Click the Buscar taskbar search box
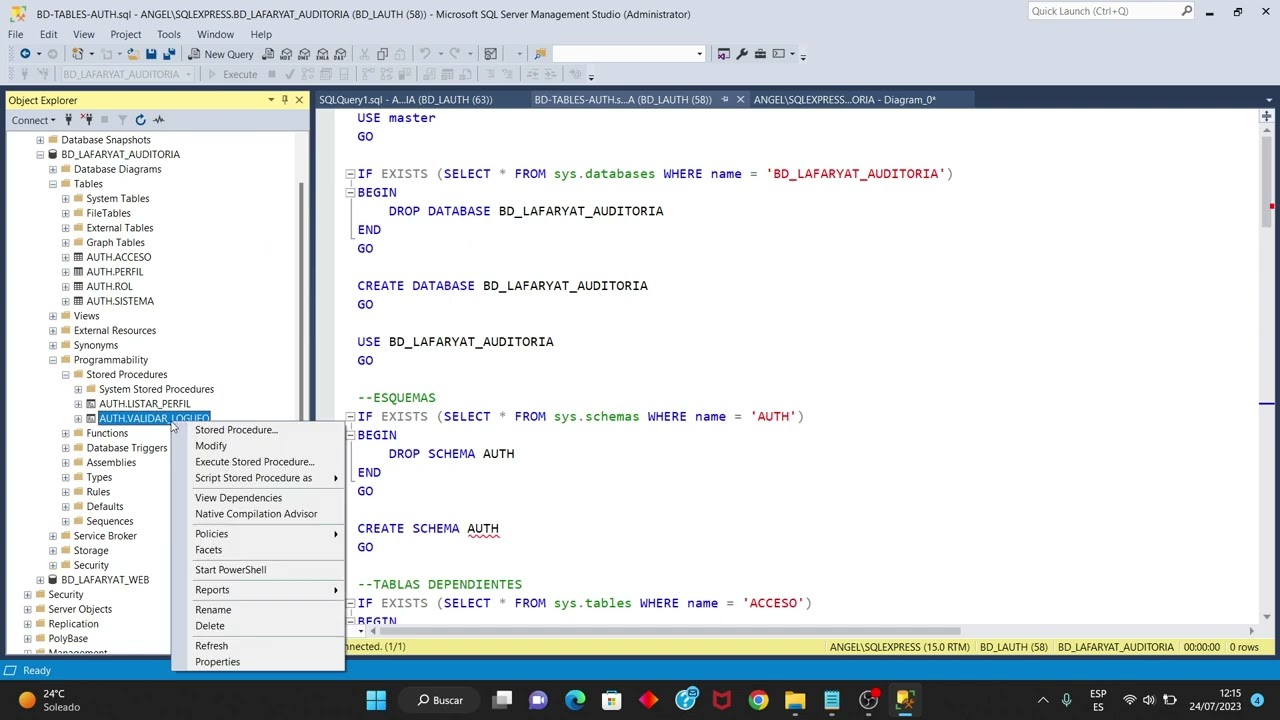 440,700
